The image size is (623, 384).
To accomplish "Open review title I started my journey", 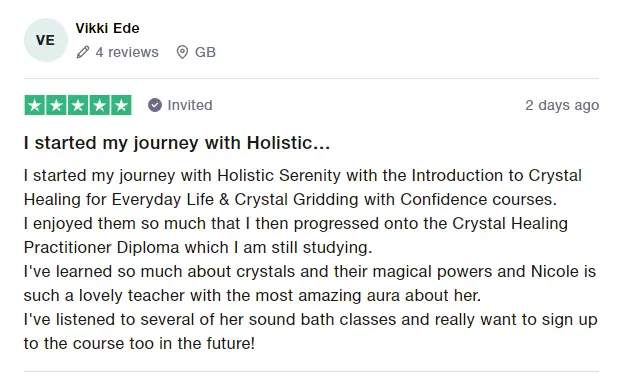I will (177, 143).
